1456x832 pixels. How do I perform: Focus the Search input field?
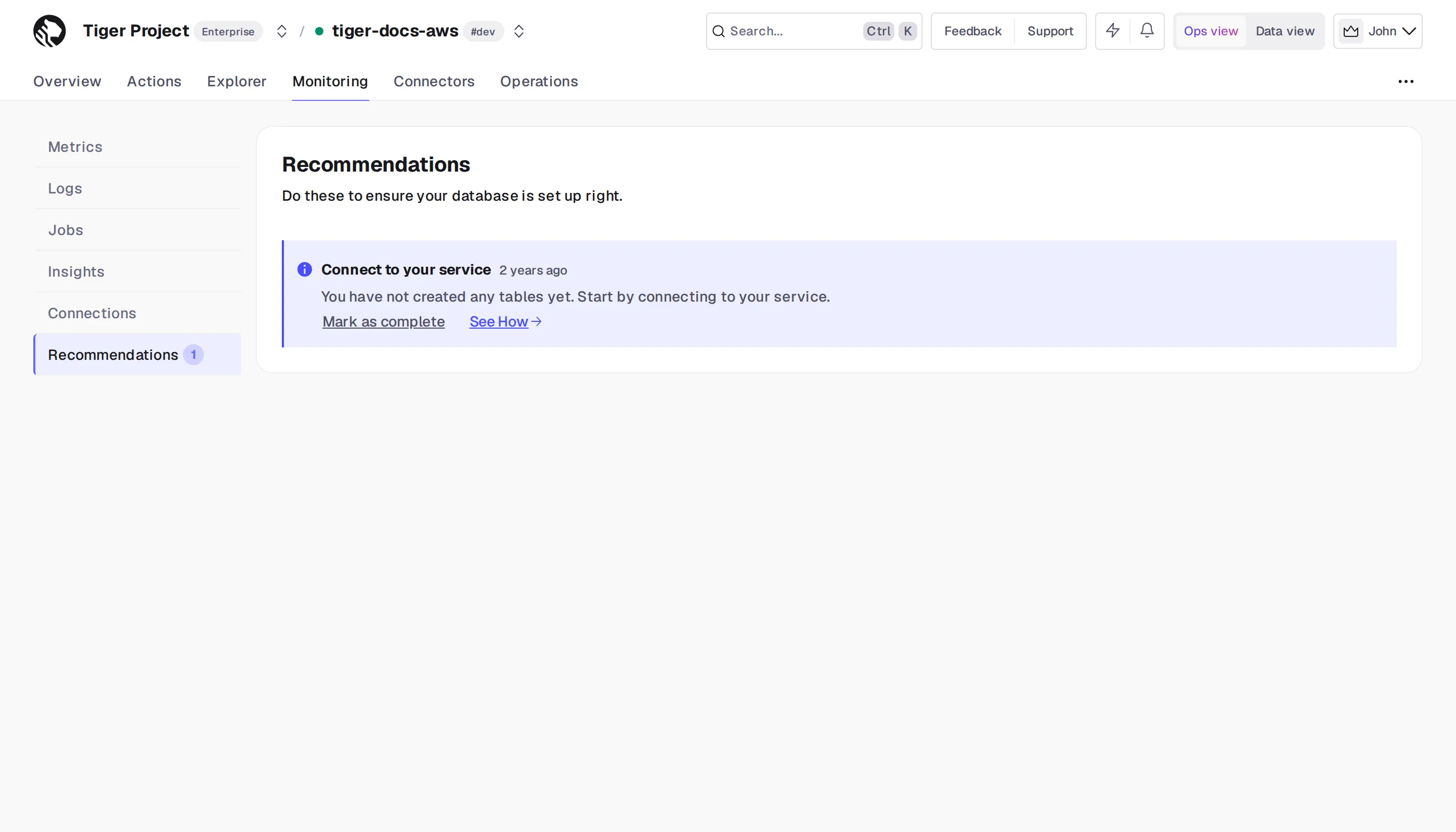tap(814, 31)
